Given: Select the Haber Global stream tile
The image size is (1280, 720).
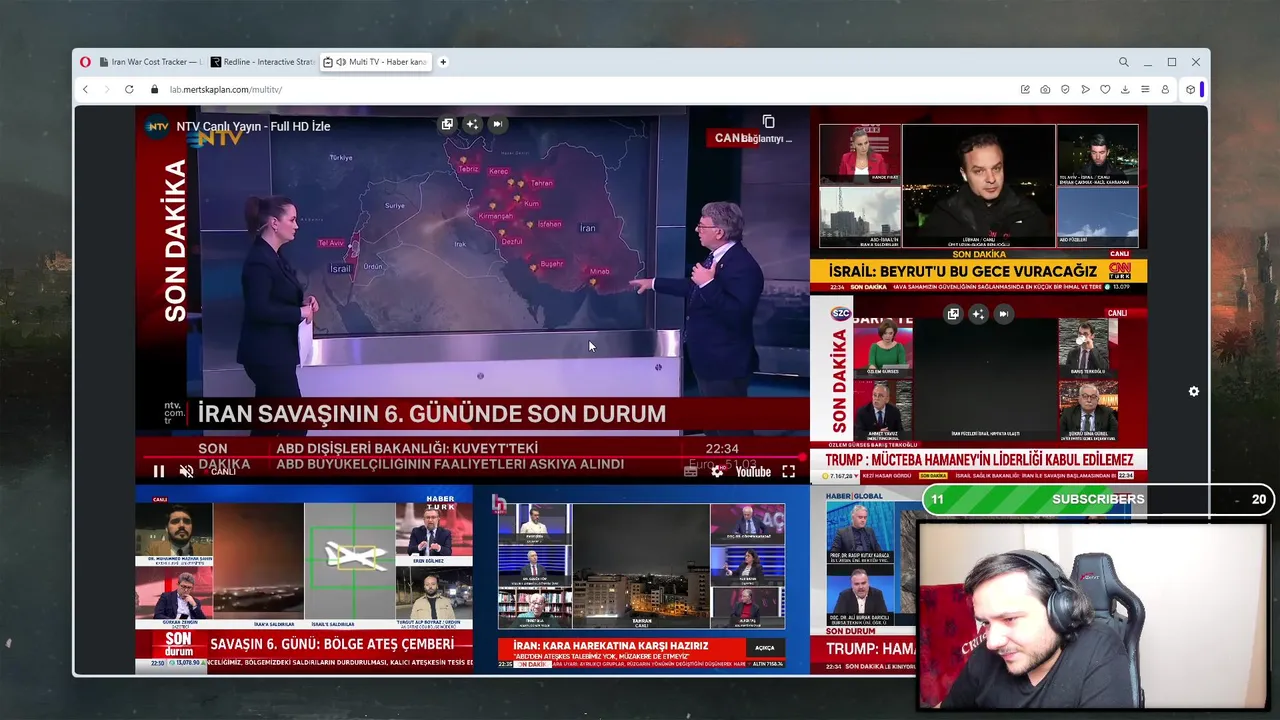Looking at the screenshot, I should pos(866,580).
